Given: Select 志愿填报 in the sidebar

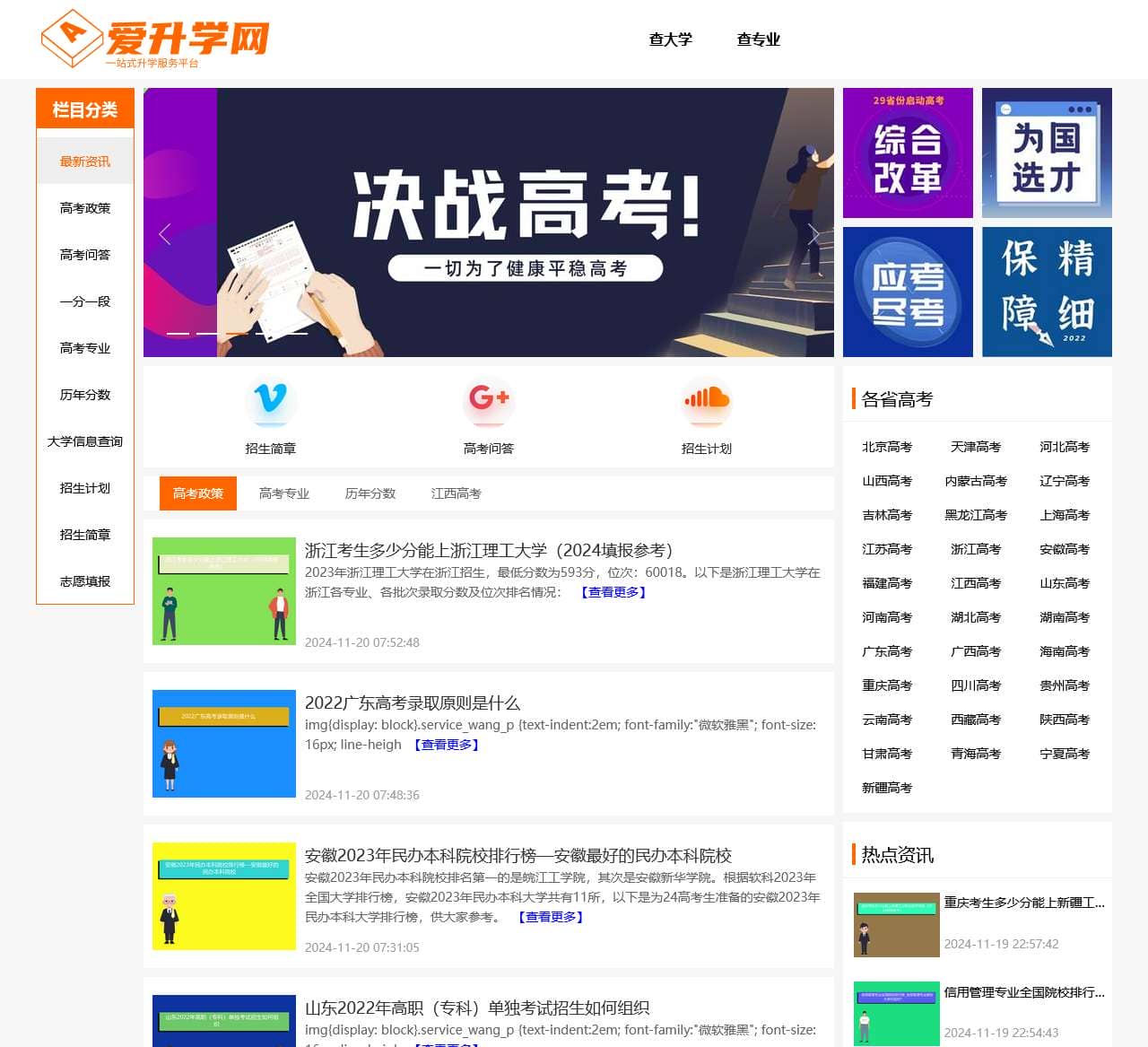Looking at the screenshot, I should click(x=85, y=581).
